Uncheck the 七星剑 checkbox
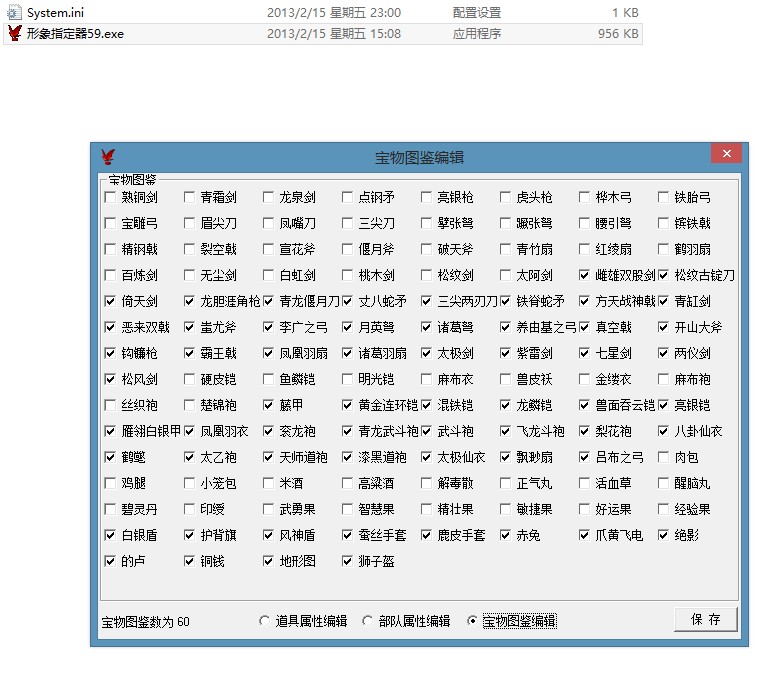 pos(585,353)
